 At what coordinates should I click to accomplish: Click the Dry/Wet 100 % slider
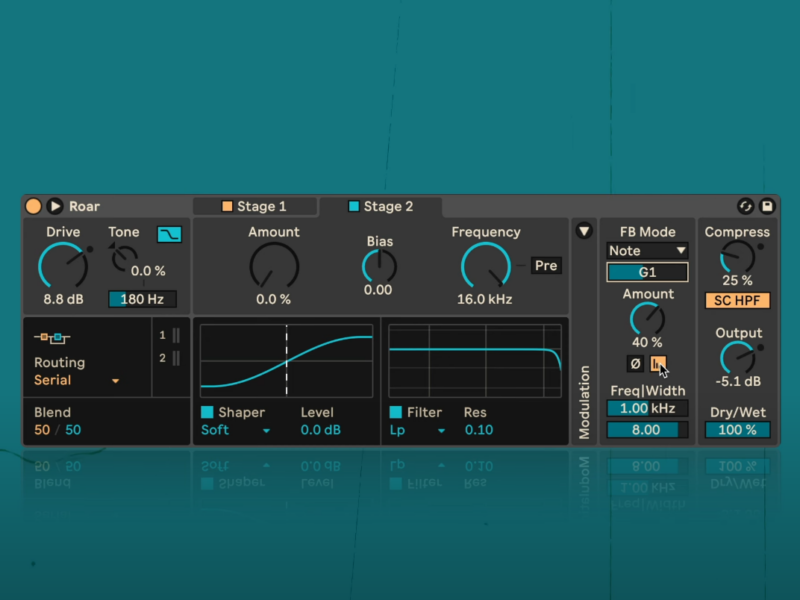click(737, 430)
